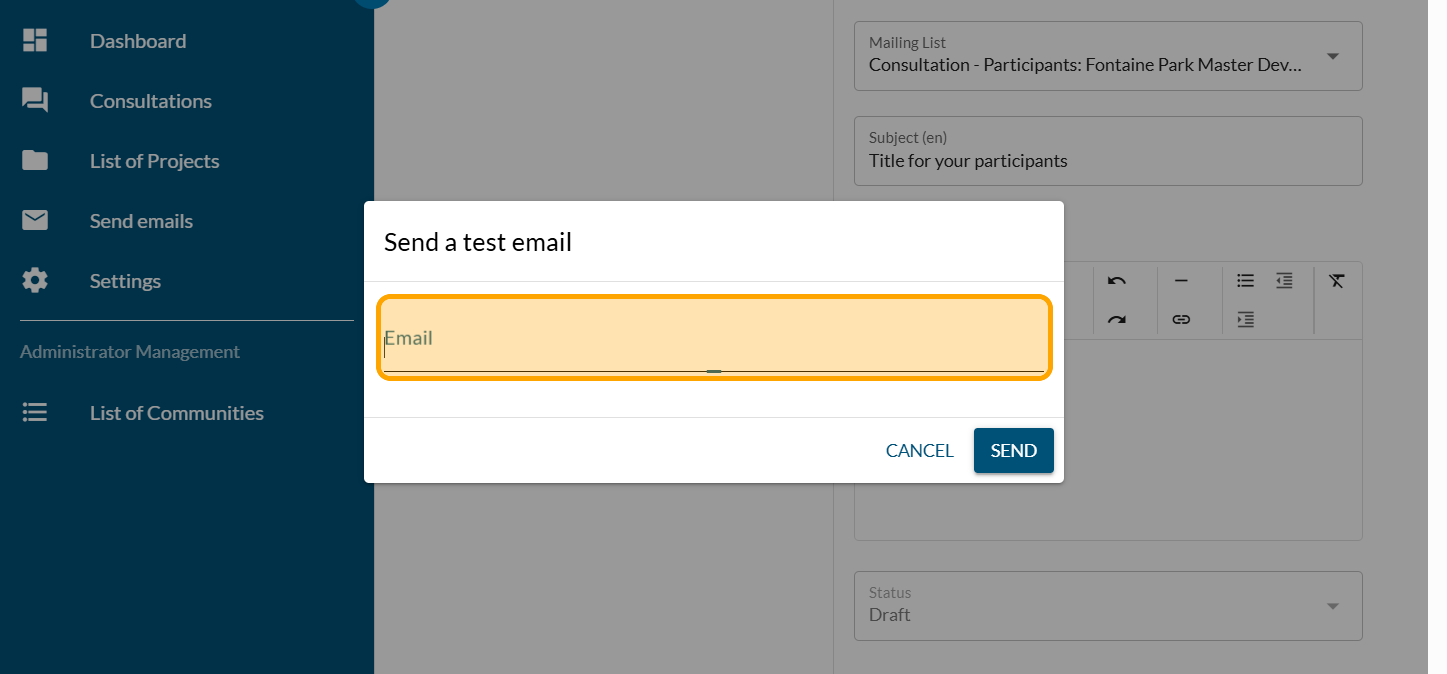Viewport: 1447px width, 674px height.
Task: Open Consultations from the sidebar
Action: tap(150, 101)
